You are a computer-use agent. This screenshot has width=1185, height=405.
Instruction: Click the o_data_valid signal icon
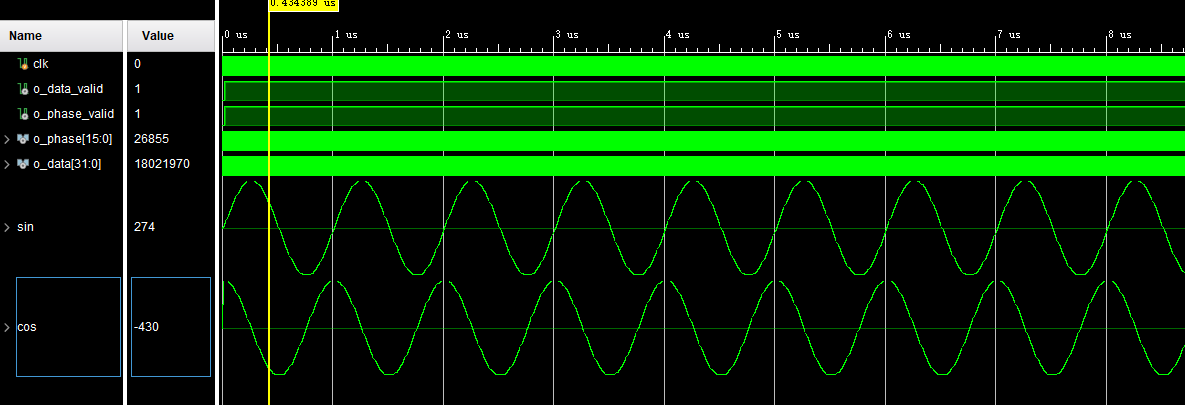coord(23,89)
